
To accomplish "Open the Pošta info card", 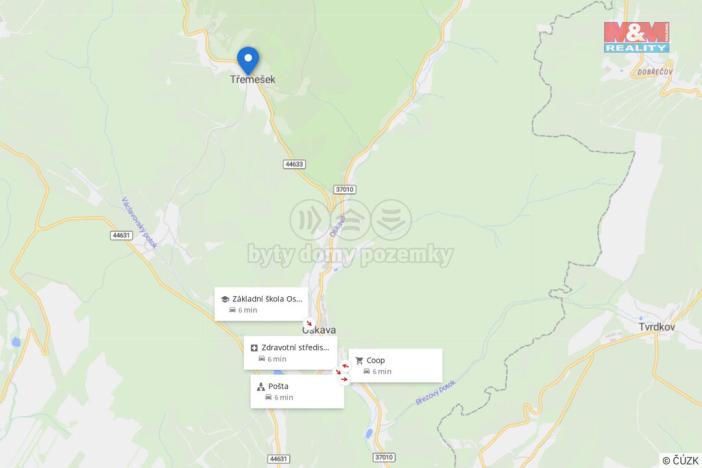I will [297, 391].
